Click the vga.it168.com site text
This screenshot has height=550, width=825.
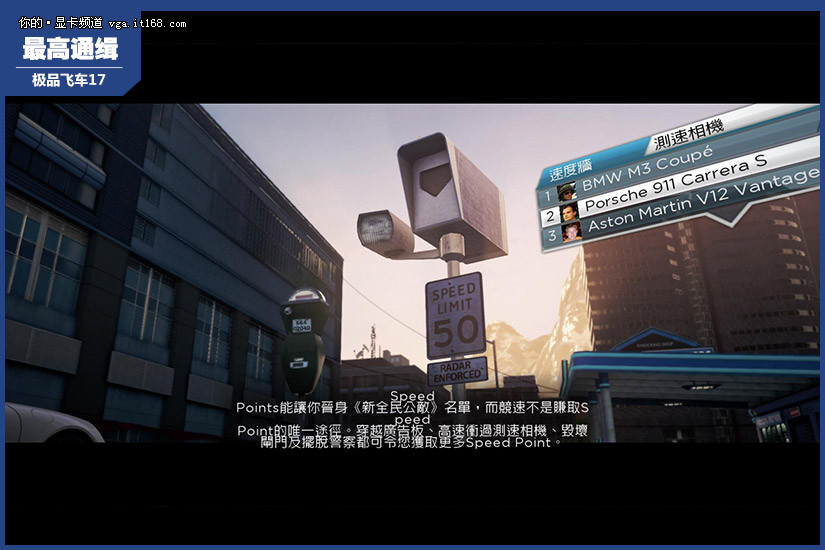(147, 24)
